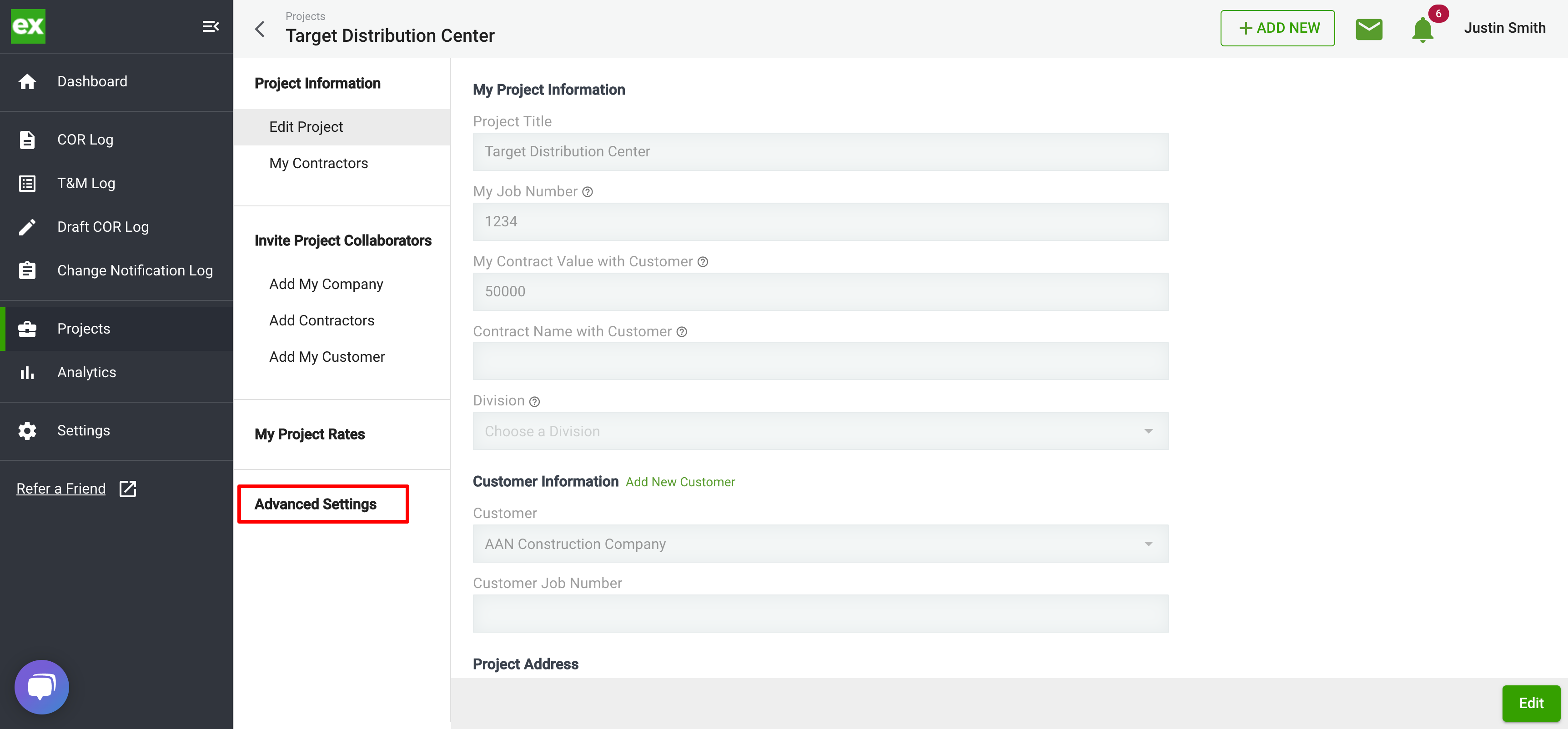Viewport: 1568px width, 729px height.
Task: Open the Justin Smith user menu
Action: click(x=1505, y=28)
